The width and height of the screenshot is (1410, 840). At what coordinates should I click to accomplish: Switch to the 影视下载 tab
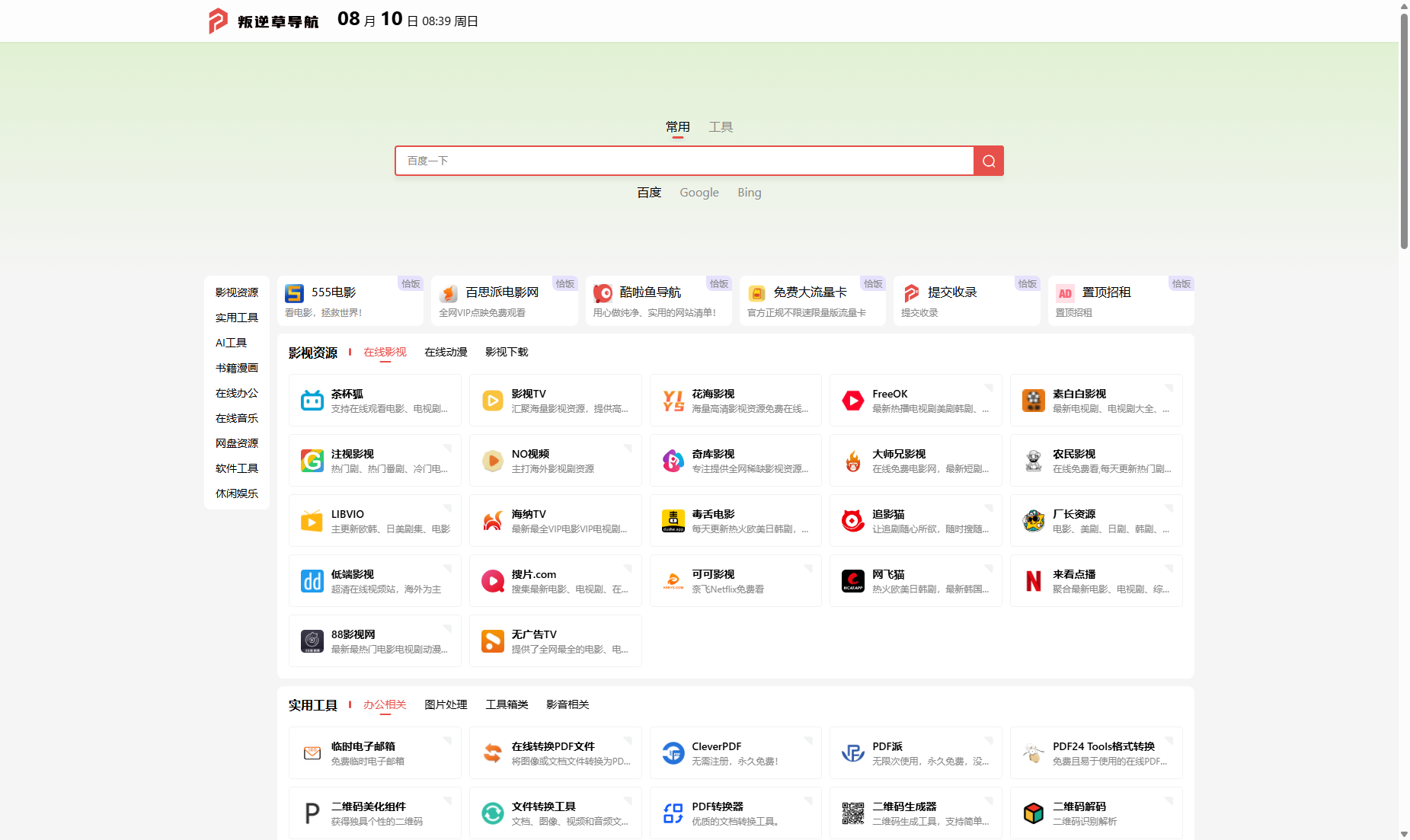[507, 352]
